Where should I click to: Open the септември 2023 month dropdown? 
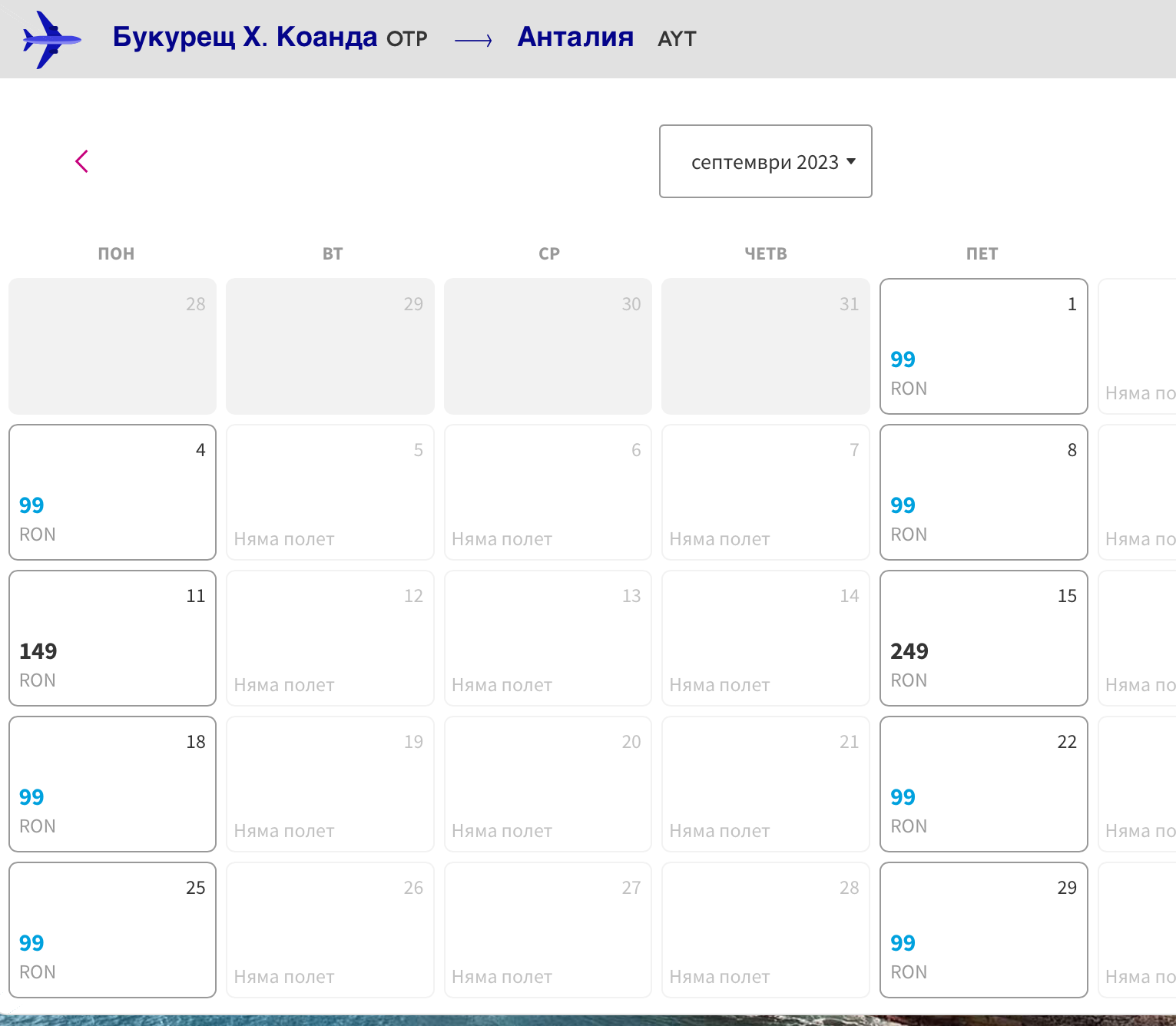[x=764, y=161]
